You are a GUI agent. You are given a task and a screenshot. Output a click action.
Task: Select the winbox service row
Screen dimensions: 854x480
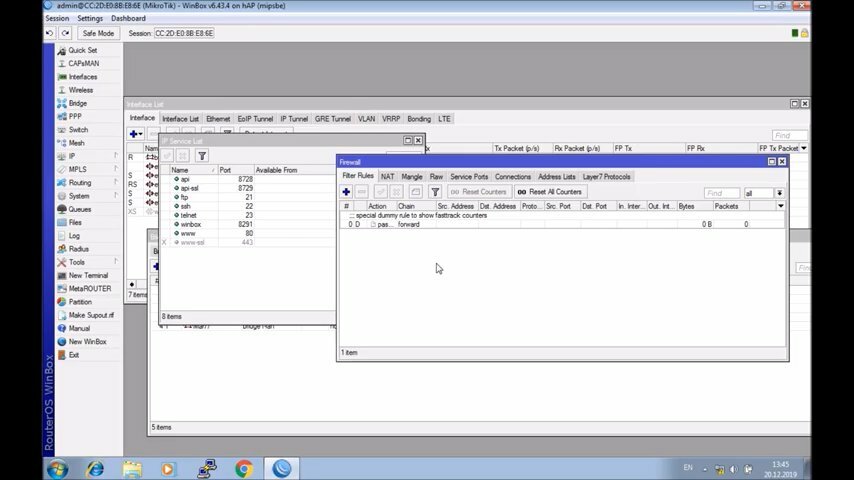(248, 224)
